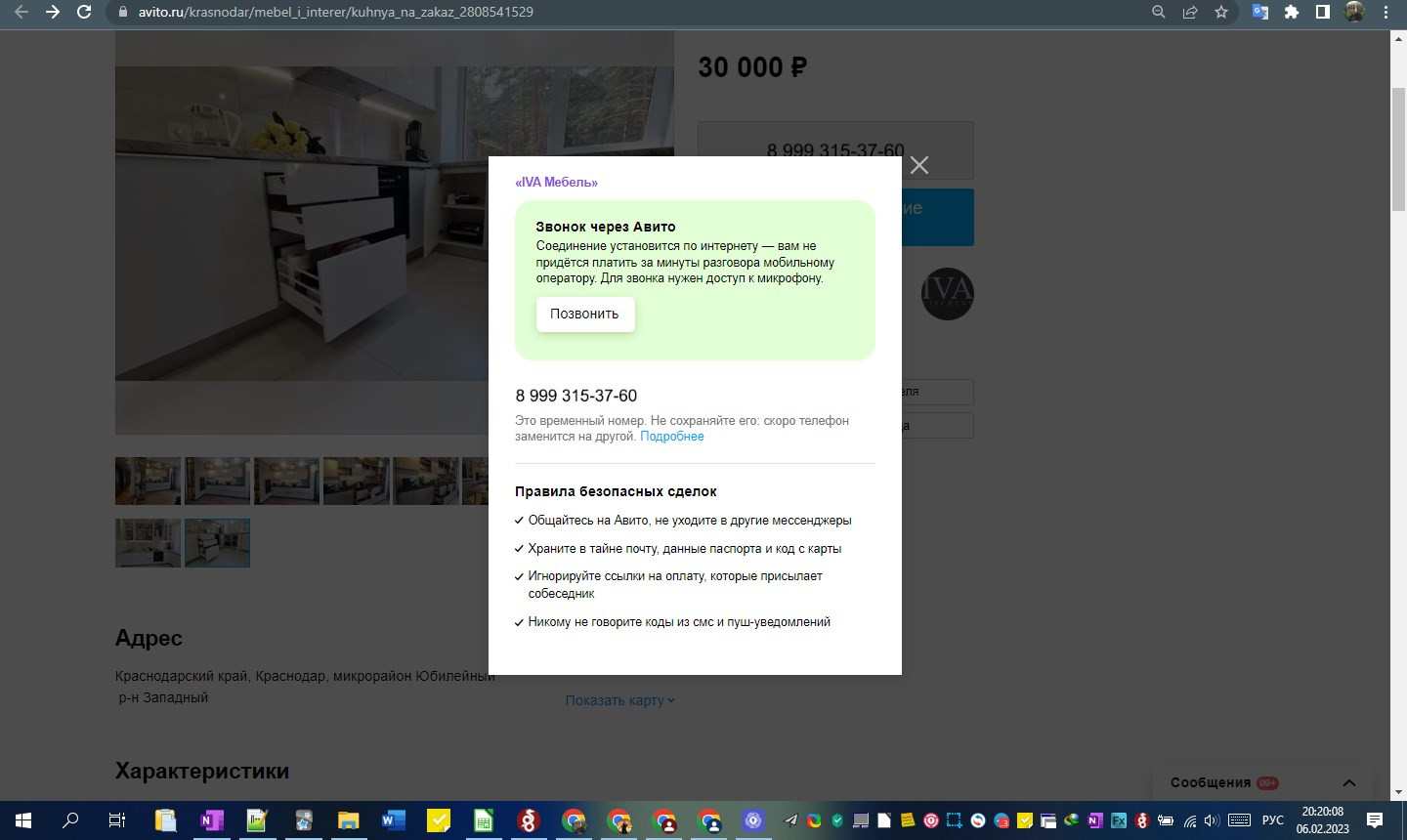The image size is (1407, 840).
Task: Bookmark this page with the star
Action: click(1221, 12)
